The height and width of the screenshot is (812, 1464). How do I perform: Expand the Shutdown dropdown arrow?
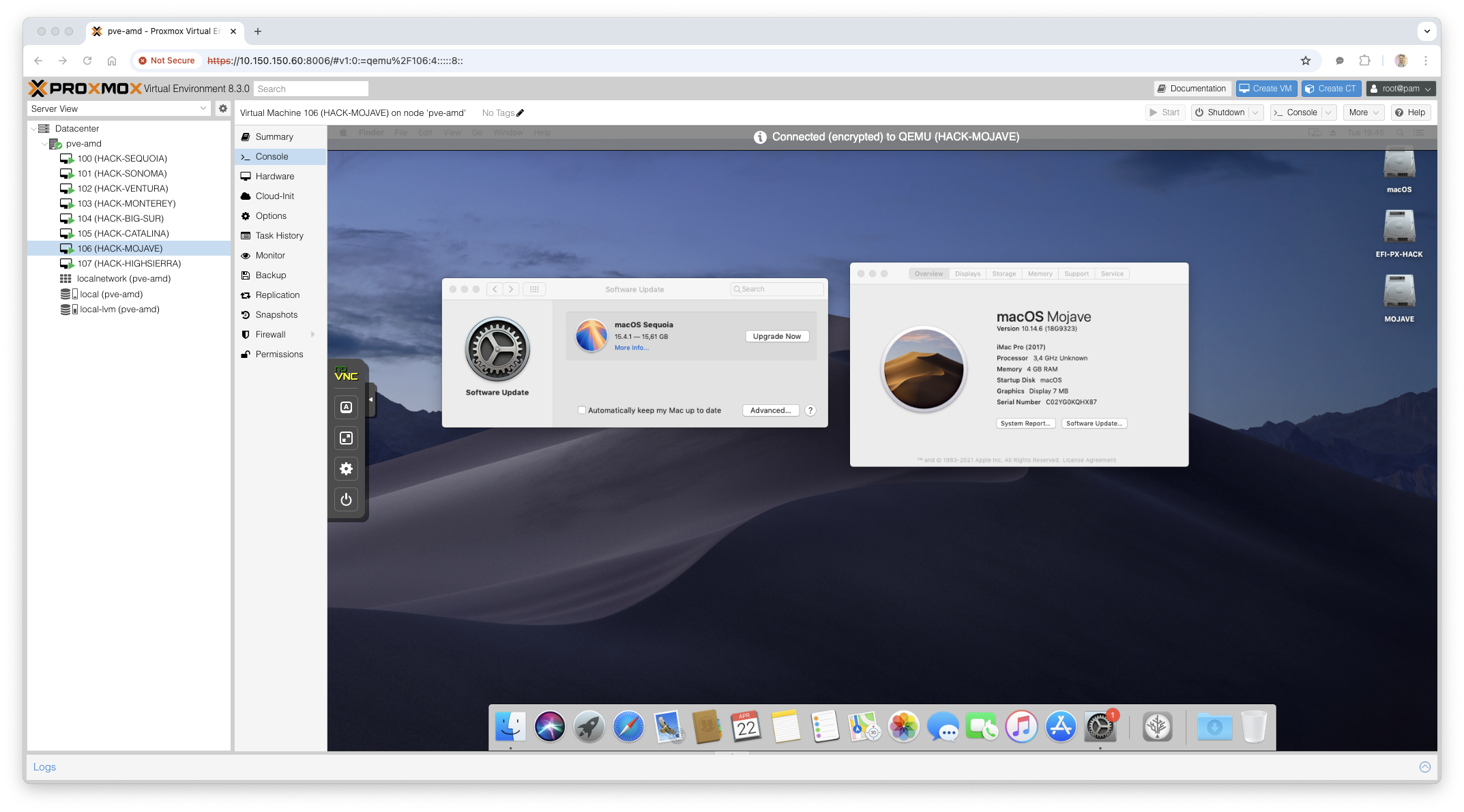point(1256,112)
